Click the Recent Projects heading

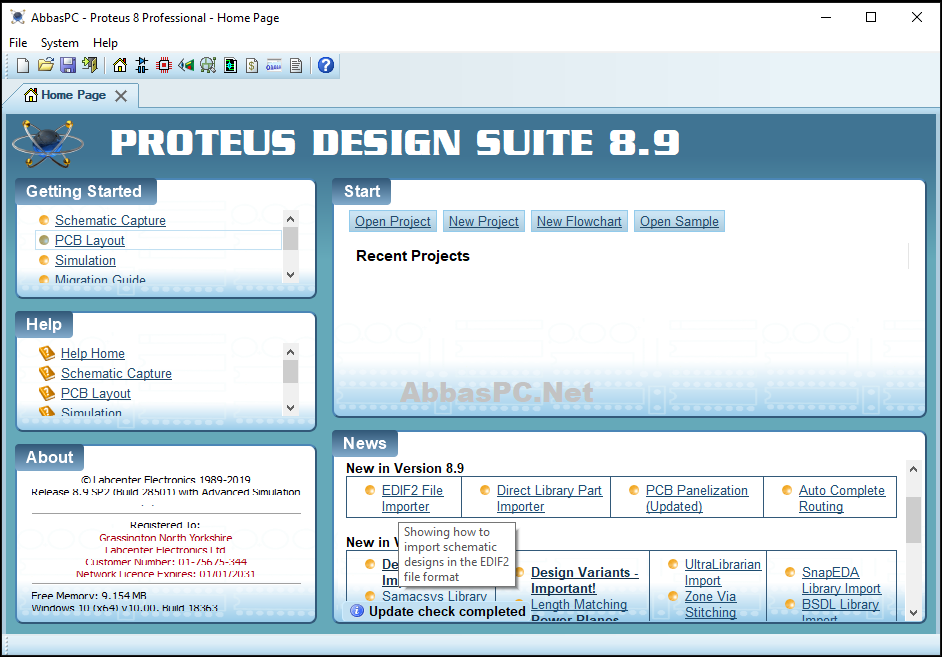pyautogui.click(x=413, y=256)
